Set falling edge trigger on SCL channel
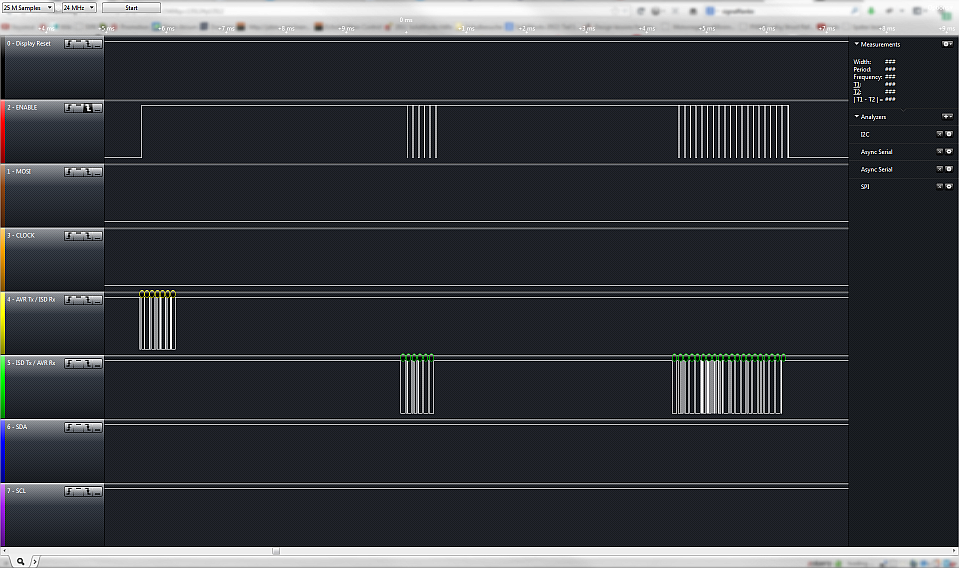Viewport: 959px width, 568px height. coord(88,492)
